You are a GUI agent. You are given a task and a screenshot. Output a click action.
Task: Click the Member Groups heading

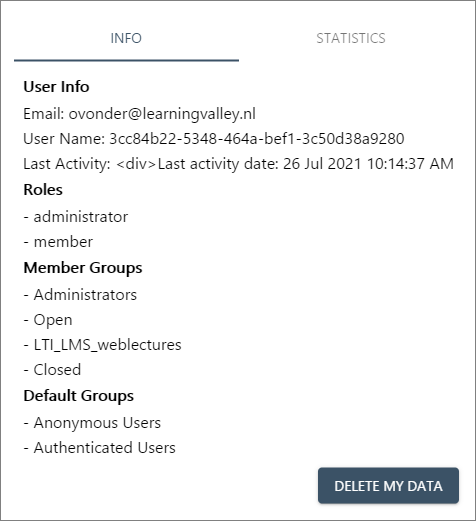pos(83,268)
